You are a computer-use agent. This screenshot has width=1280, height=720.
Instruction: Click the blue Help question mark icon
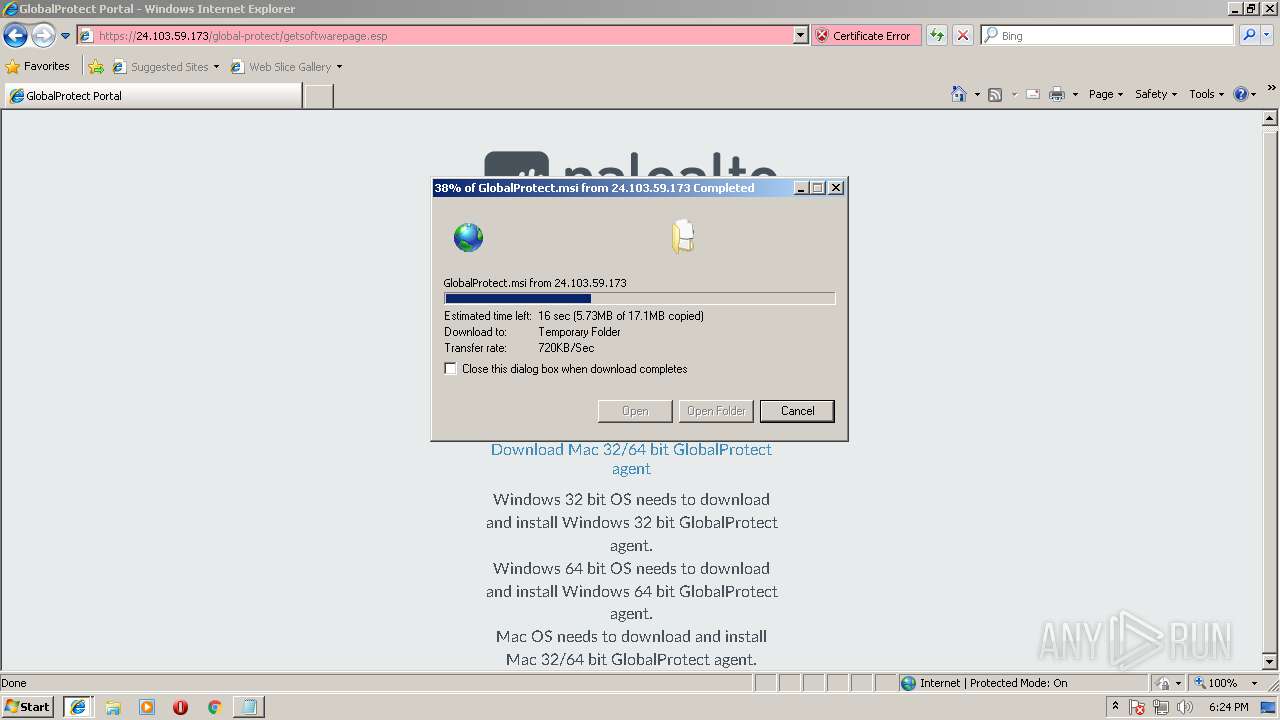[1241, 94]
